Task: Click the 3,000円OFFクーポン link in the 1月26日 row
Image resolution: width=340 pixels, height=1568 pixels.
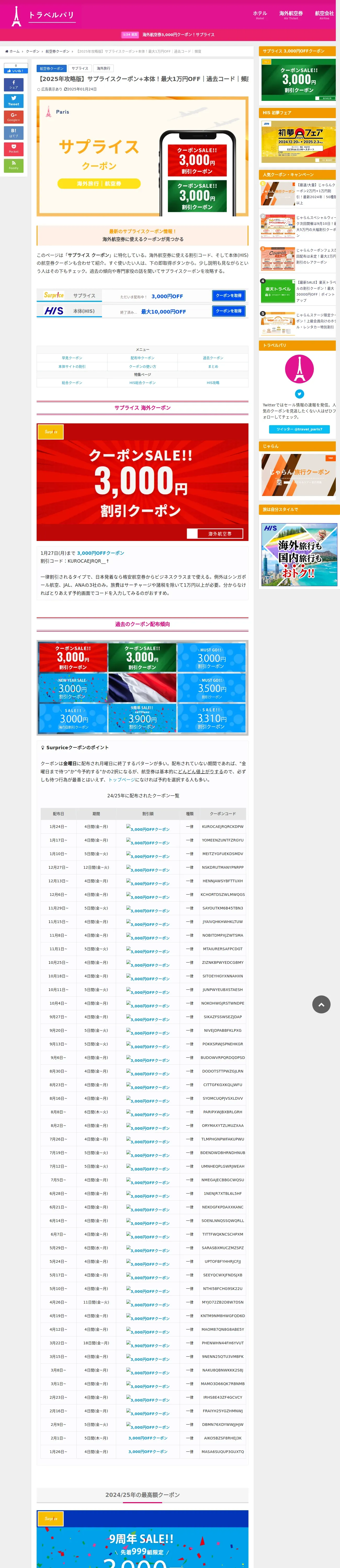Action: tap(148, 1452)
